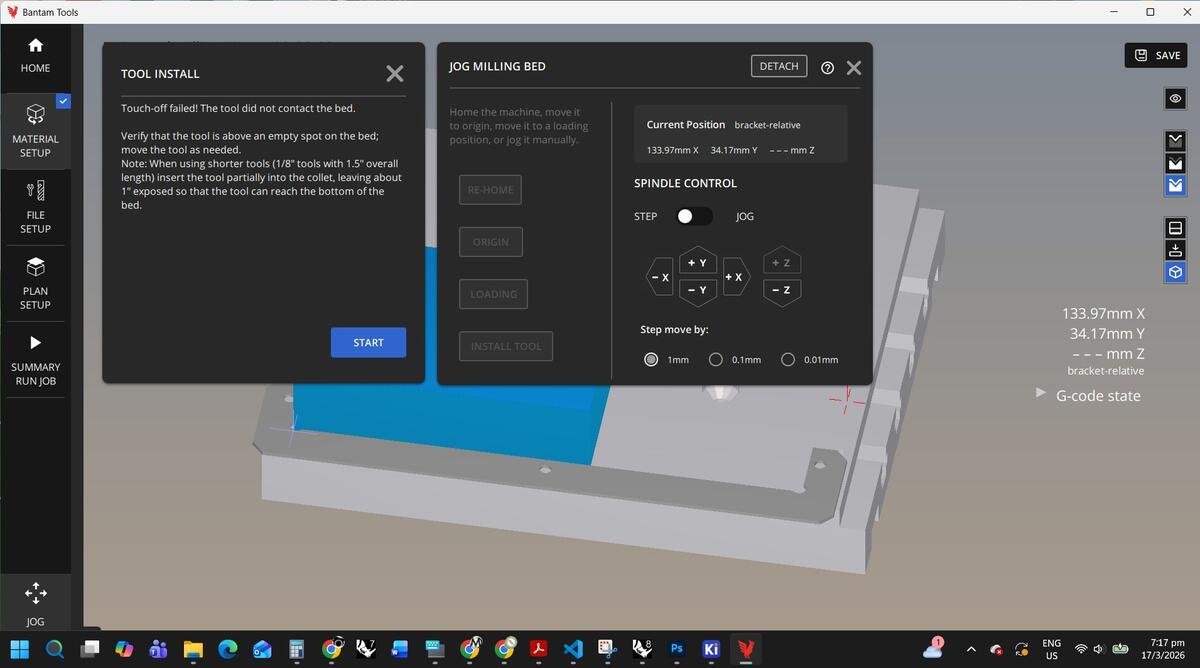This screenshot has height=668, width=1200.
Task: Open the clock and date panel
Action: click(1164, 649)
